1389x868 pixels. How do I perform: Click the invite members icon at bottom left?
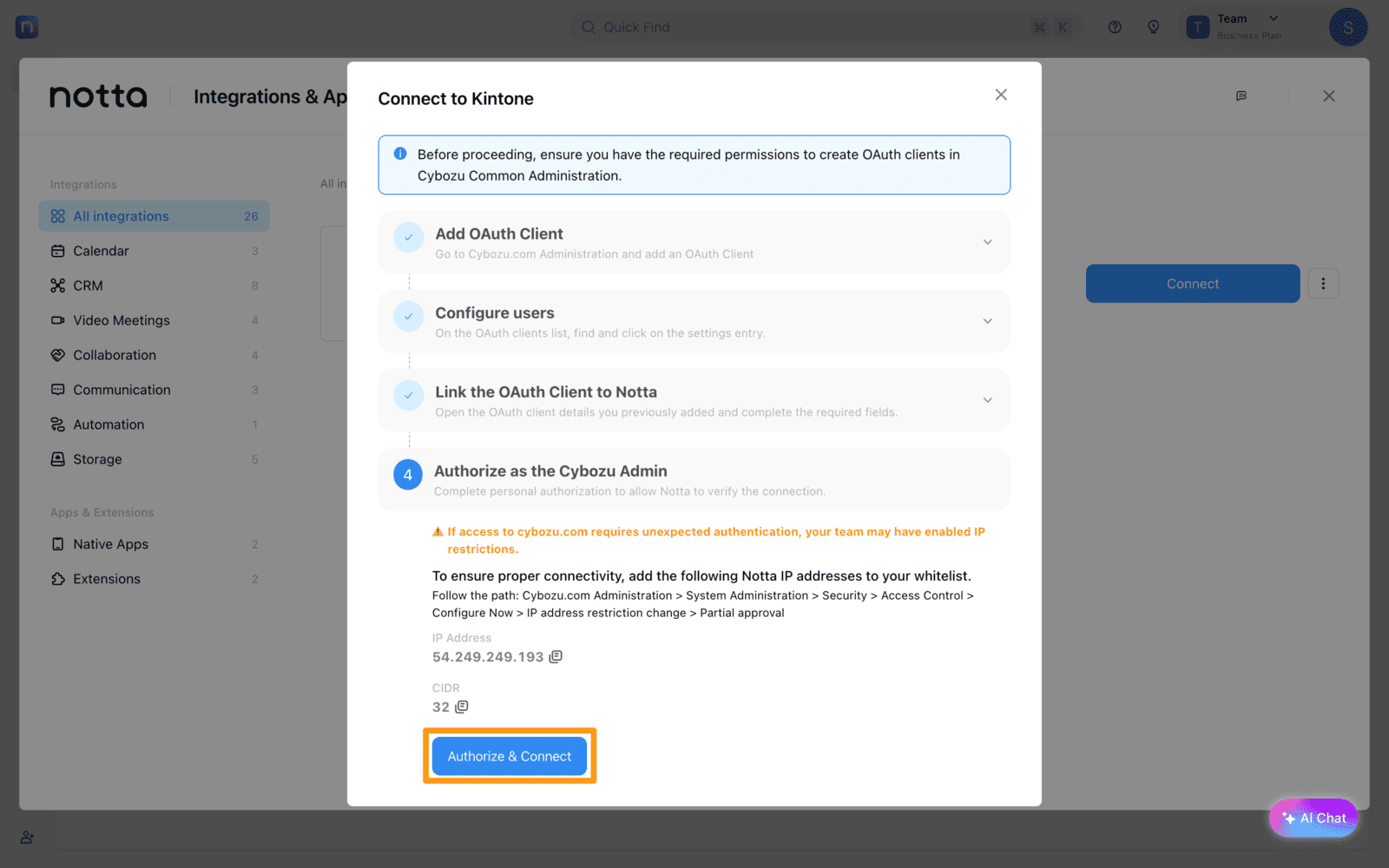click(27, 838)
